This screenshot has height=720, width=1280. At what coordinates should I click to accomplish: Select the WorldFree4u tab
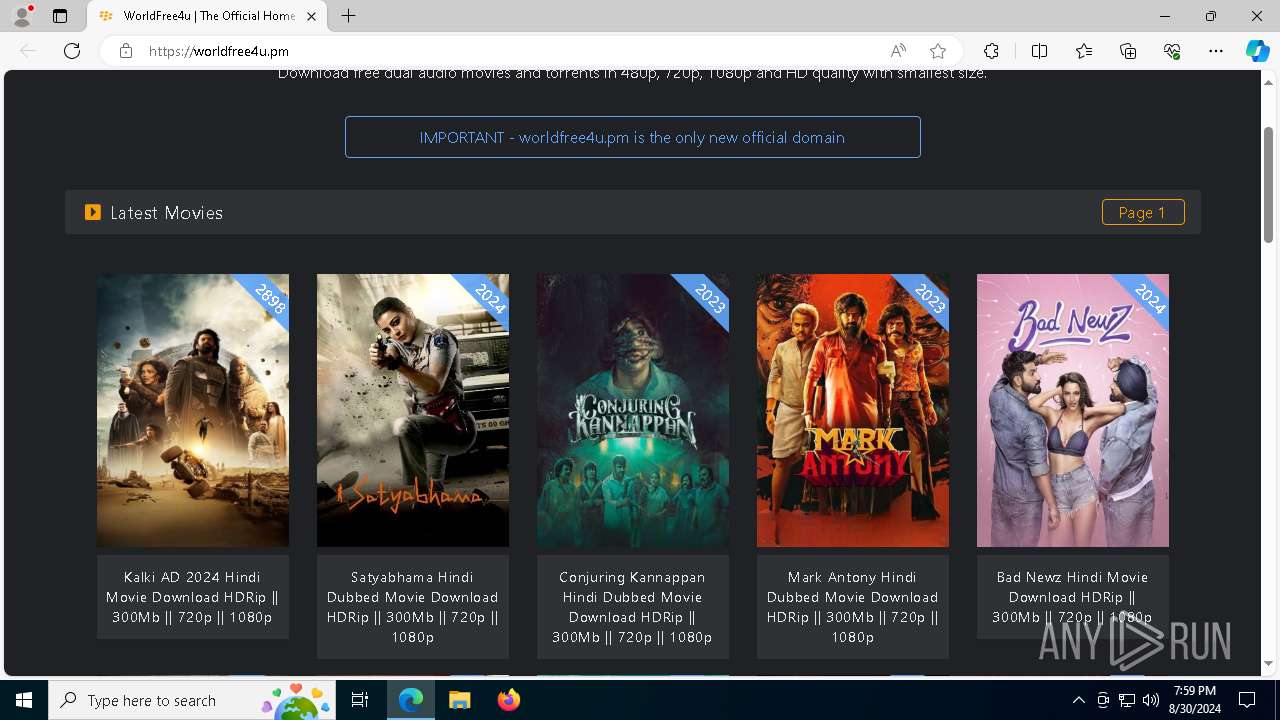coord(207,16)
